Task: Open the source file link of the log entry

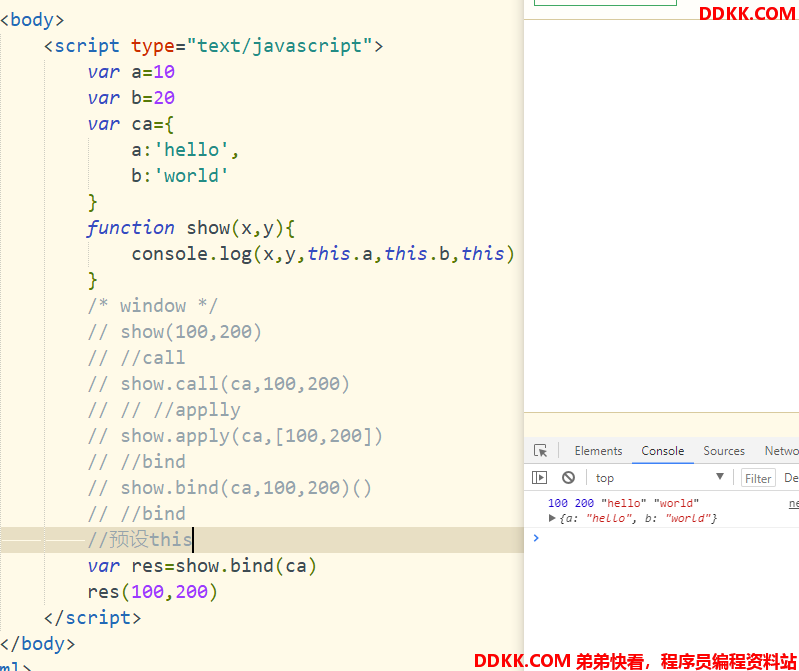Action: [x=794, y=503]
